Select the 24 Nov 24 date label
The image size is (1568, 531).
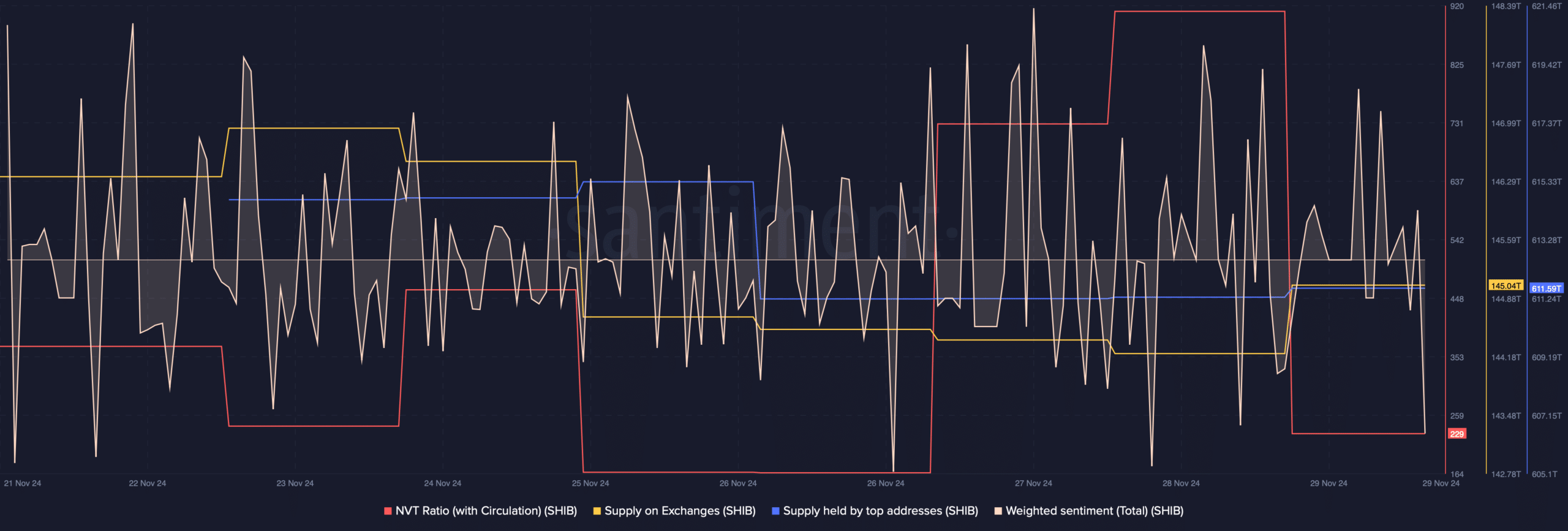coord(442,483)
